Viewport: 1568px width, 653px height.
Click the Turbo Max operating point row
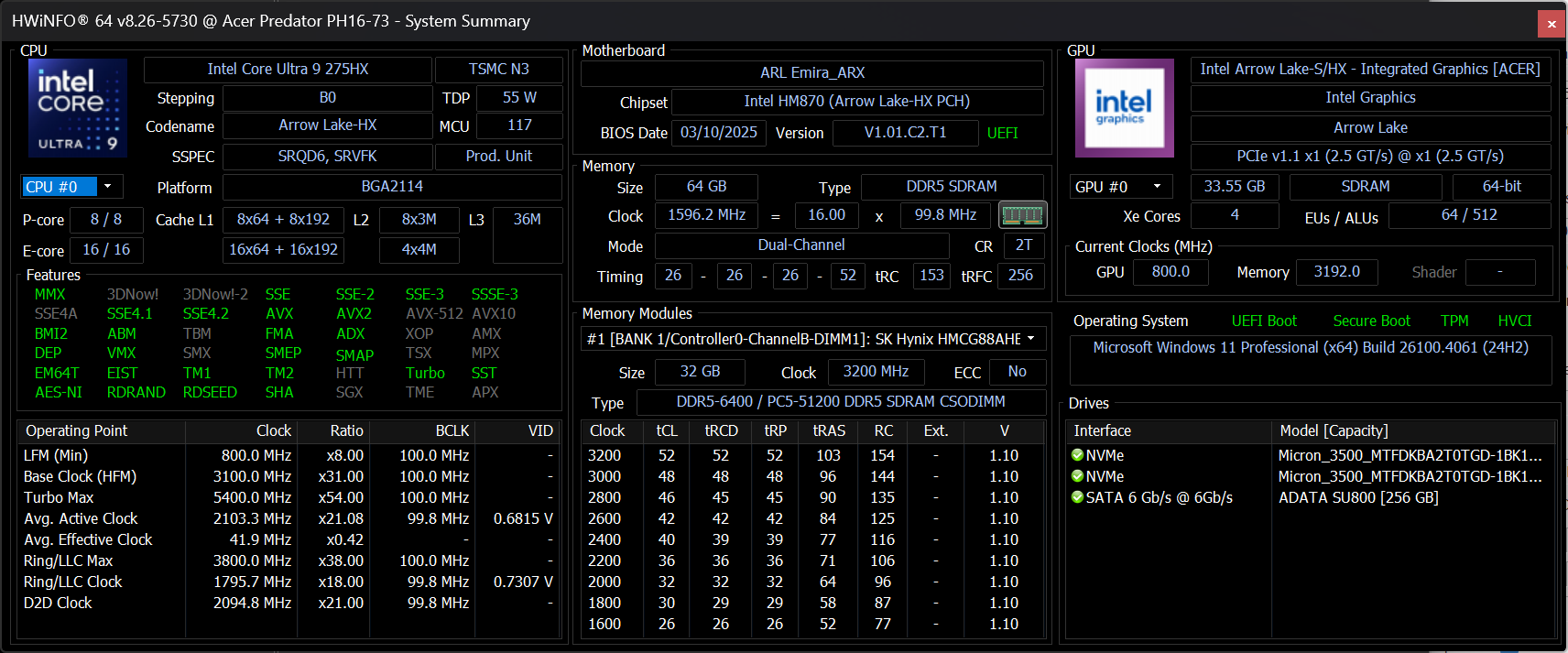point(289,497)
